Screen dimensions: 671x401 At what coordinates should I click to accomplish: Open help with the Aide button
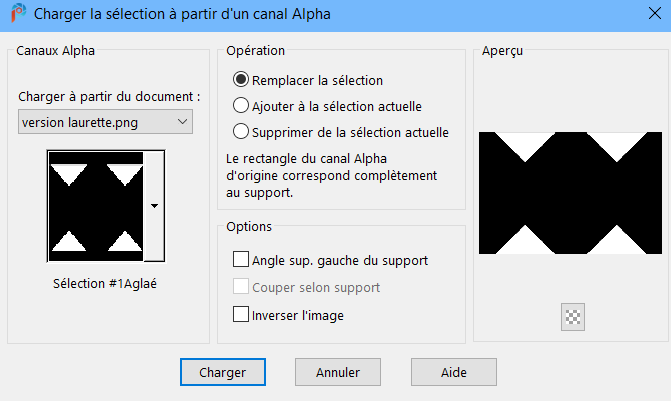pos(454,372)
